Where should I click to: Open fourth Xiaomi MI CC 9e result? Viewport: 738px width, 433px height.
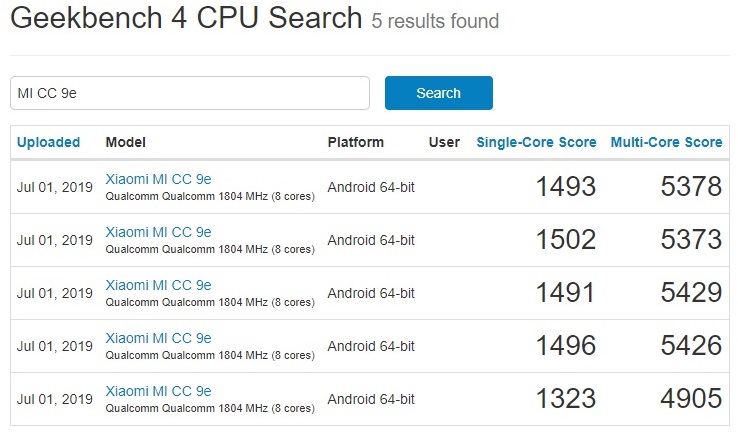coord(158,338)
